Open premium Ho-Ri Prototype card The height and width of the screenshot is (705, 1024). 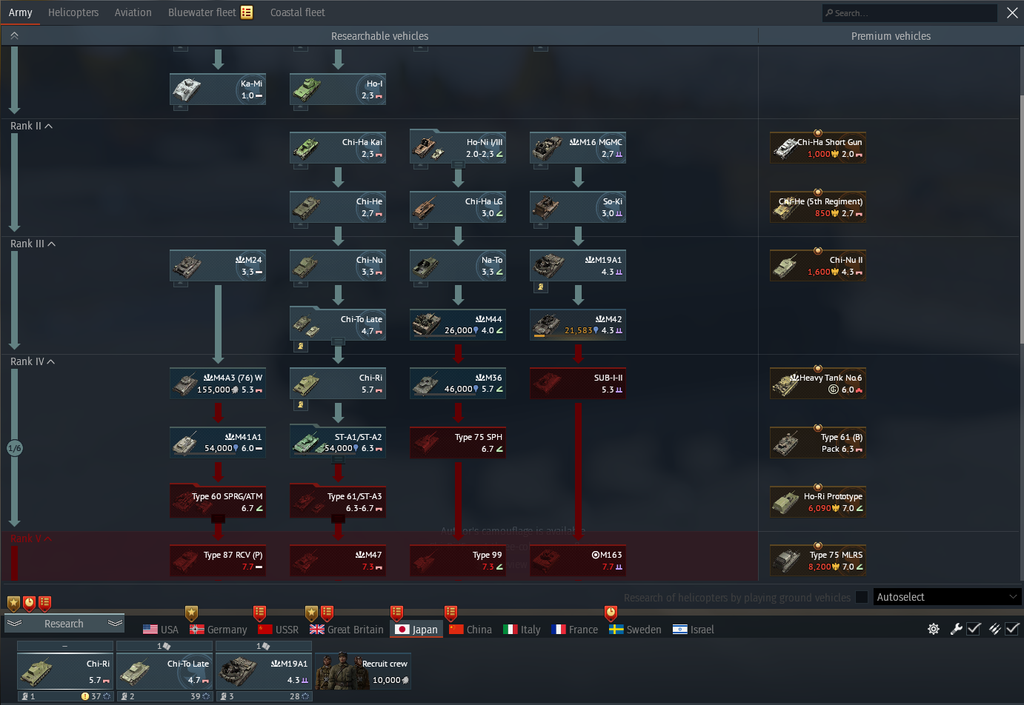[x=818, y=501]
